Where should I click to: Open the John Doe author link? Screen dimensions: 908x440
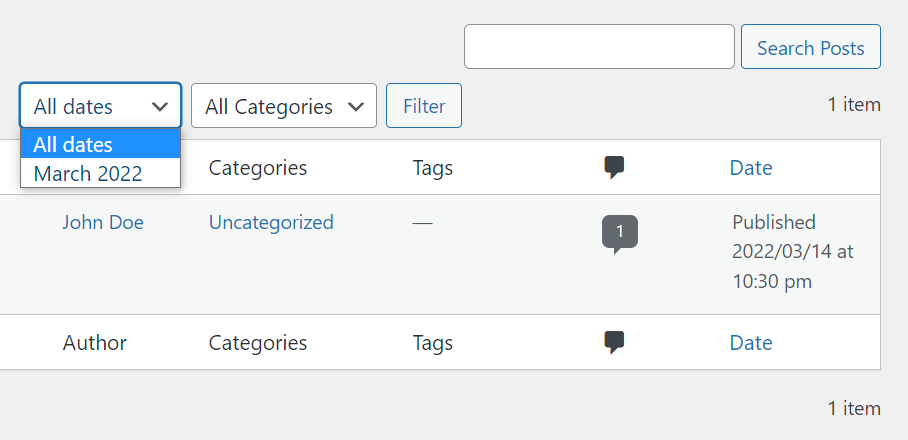103,222
